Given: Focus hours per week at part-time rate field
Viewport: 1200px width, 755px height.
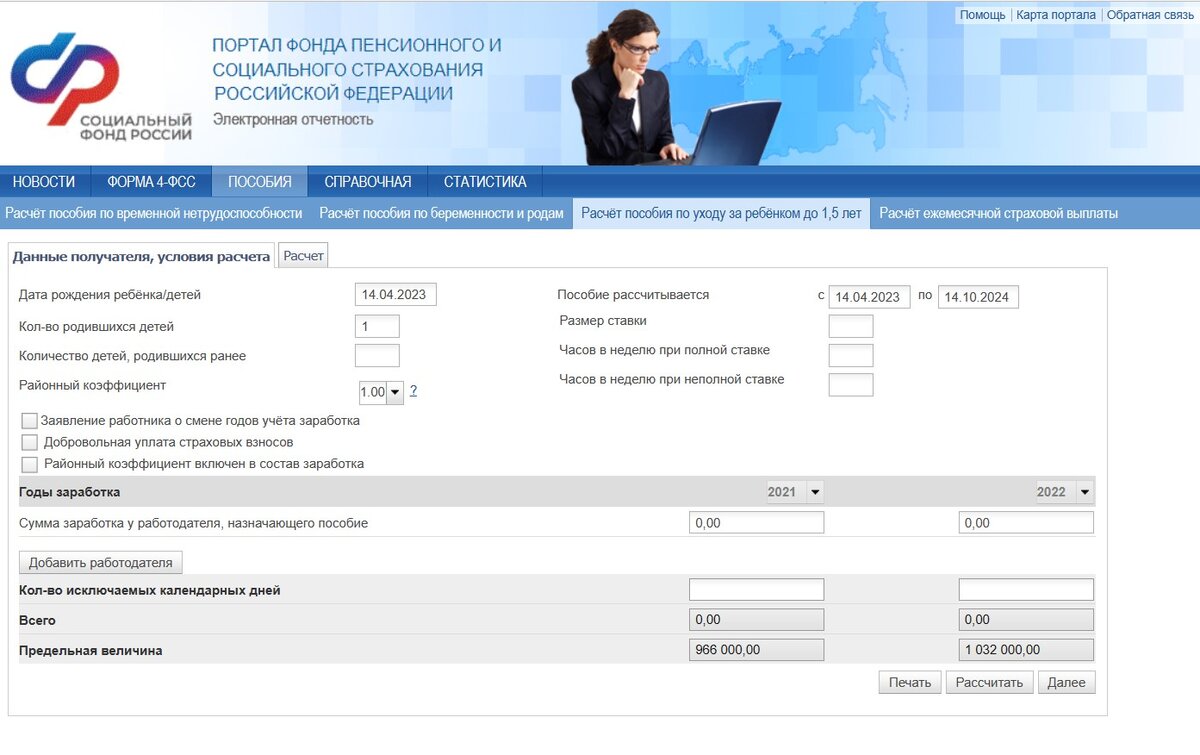Looking at the screenshot, I should coord(851,384).
